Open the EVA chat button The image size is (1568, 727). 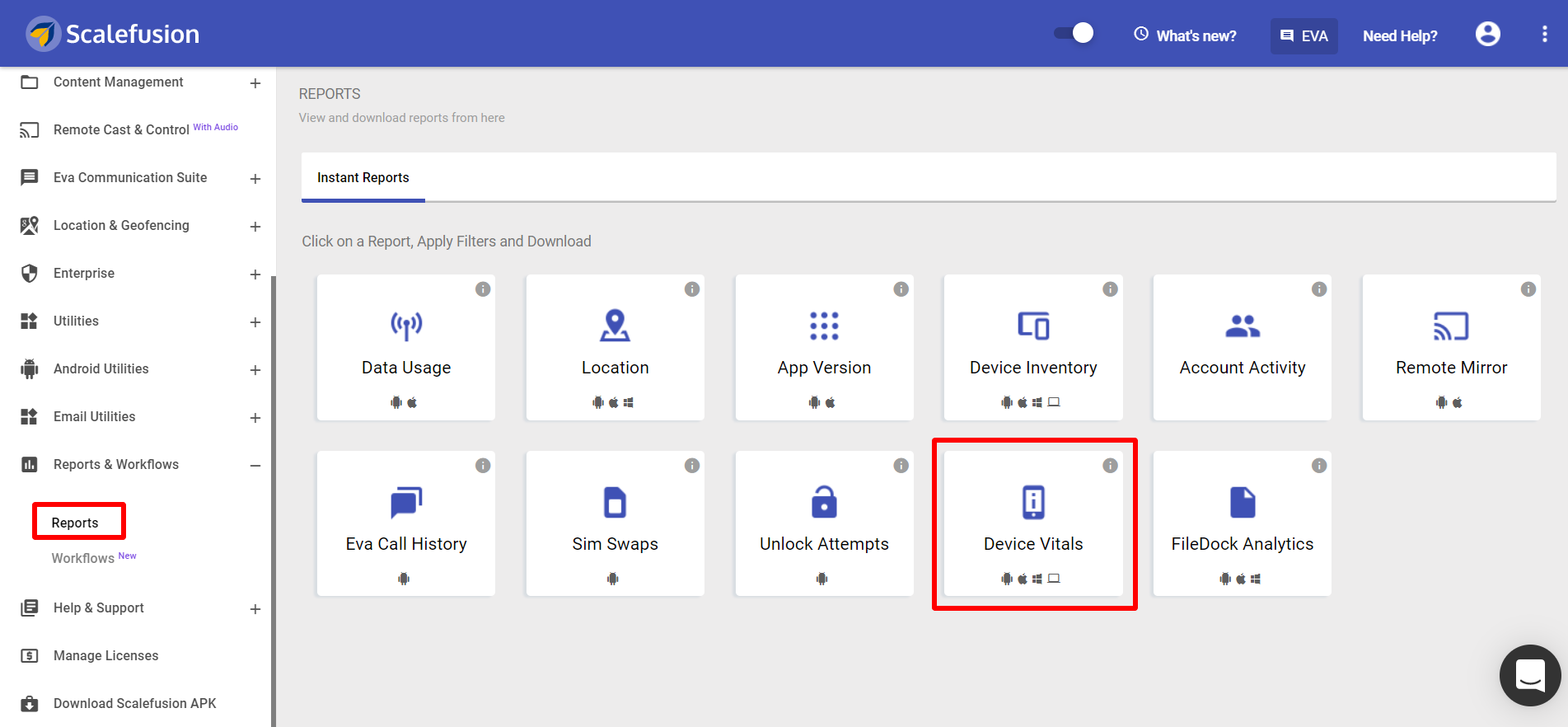[1304, 36]
